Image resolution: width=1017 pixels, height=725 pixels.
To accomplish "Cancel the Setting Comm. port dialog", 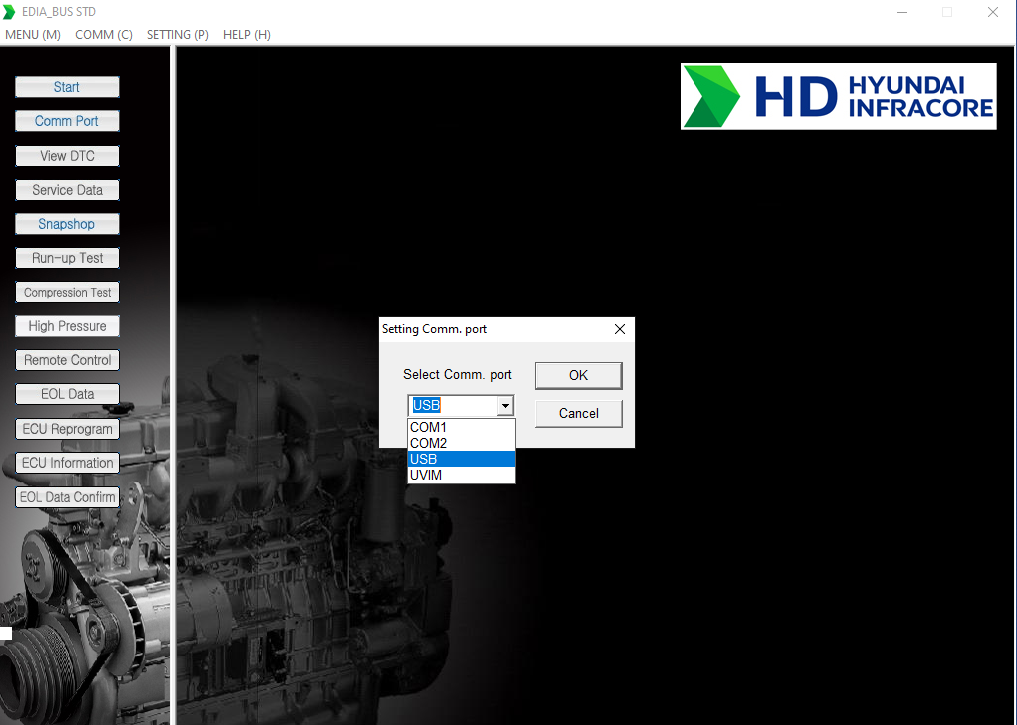I will click(x=579, y=414).
